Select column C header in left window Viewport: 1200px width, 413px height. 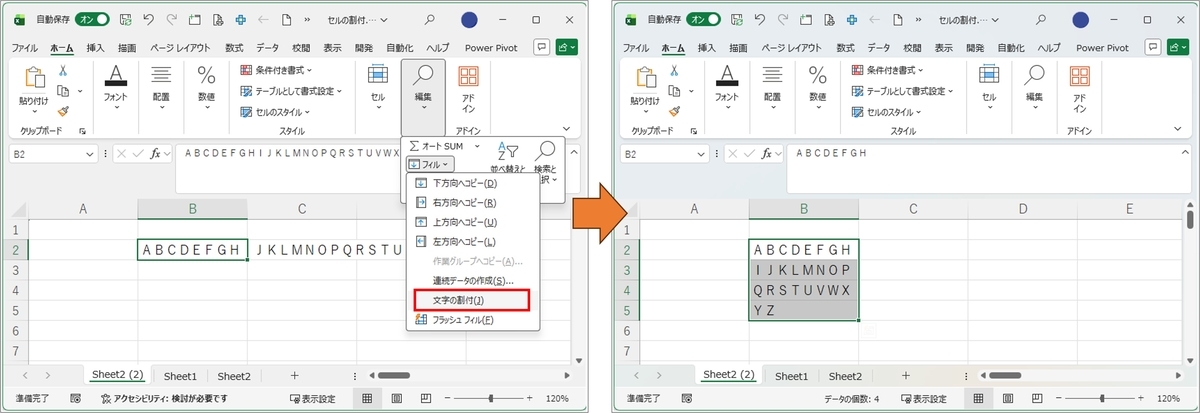(302, 209)
